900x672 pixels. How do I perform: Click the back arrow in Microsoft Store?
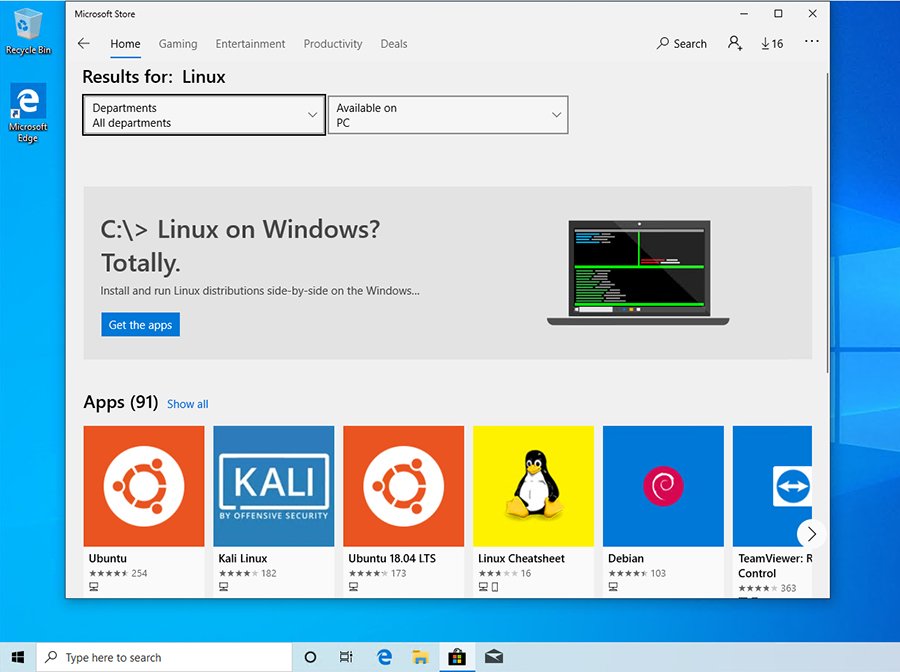pyautogui.click(x=83, y=44)
